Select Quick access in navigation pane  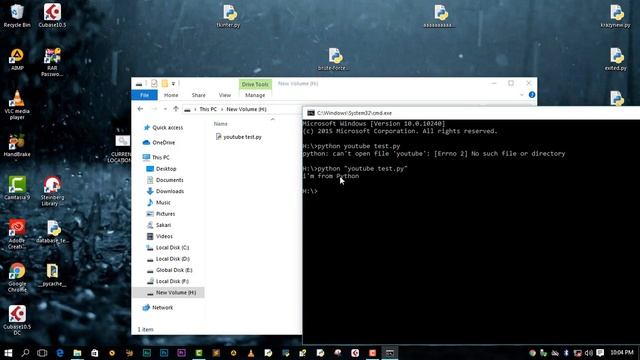coord(163,128)
